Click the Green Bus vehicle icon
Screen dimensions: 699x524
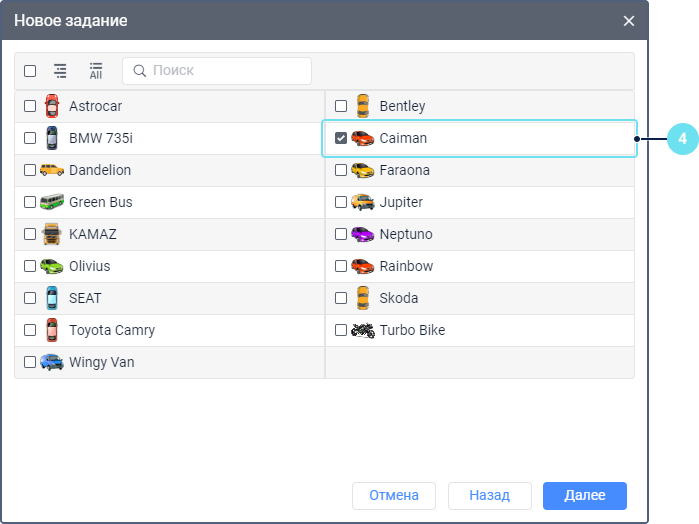point(52,202)
